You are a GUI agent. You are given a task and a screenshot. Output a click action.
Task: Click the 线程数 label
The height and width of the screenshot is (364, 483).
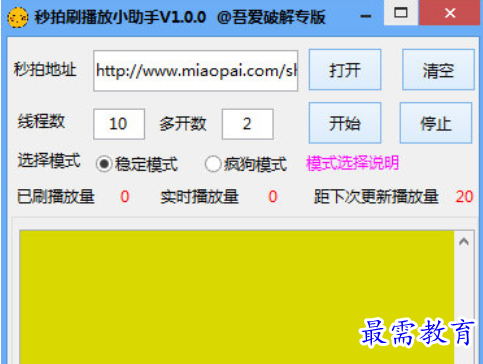[41, 121]
